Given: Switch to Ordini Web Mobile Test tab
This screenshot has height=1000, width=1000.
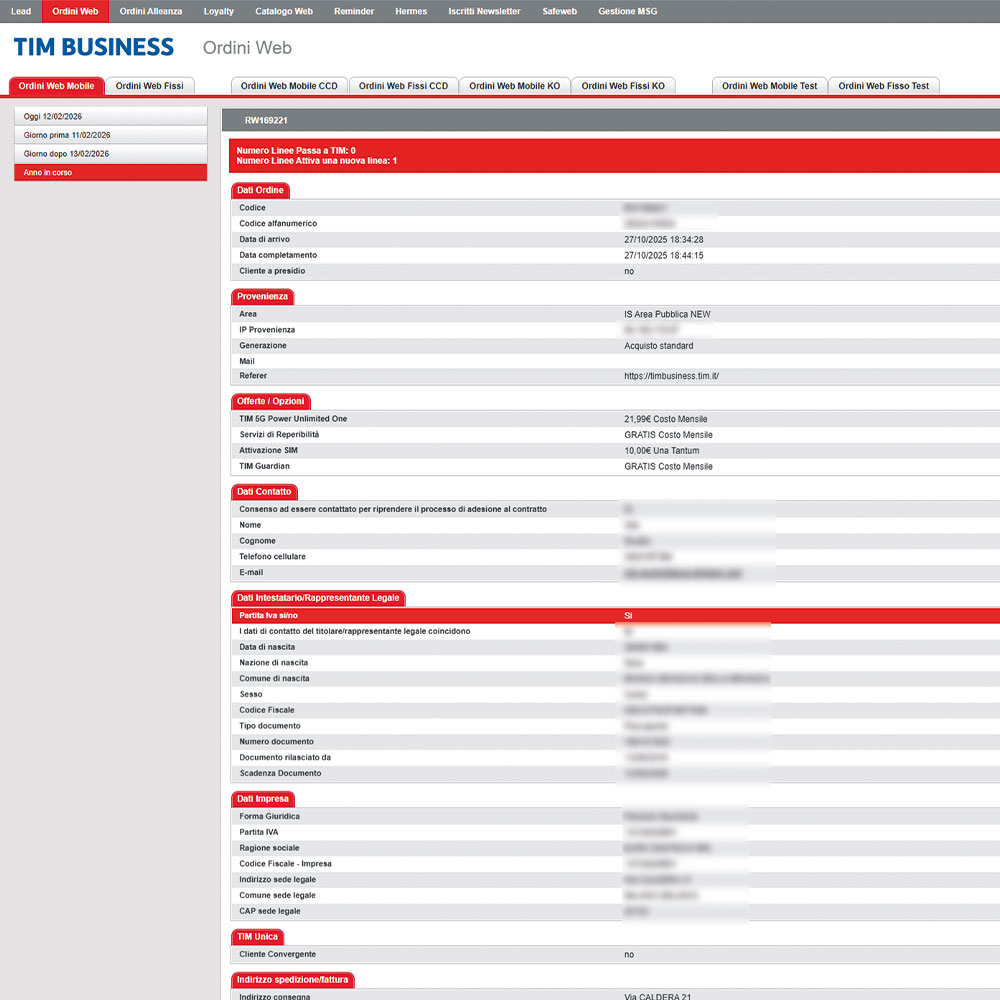Looking at the screenshot, I should coord(769,86).
